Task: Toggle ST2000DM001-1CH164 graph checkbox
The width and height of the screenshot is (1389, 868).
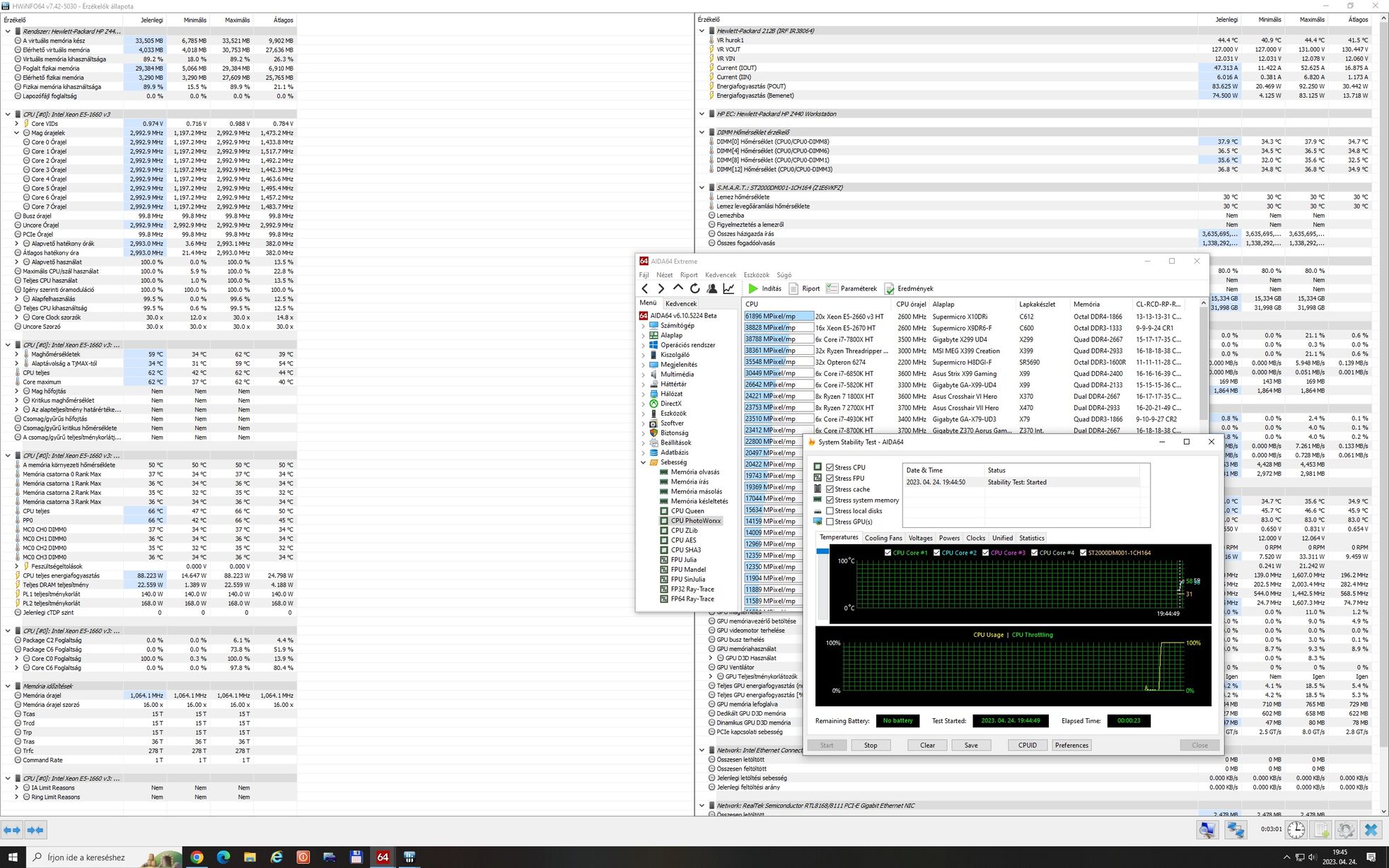Action: 1083,553
